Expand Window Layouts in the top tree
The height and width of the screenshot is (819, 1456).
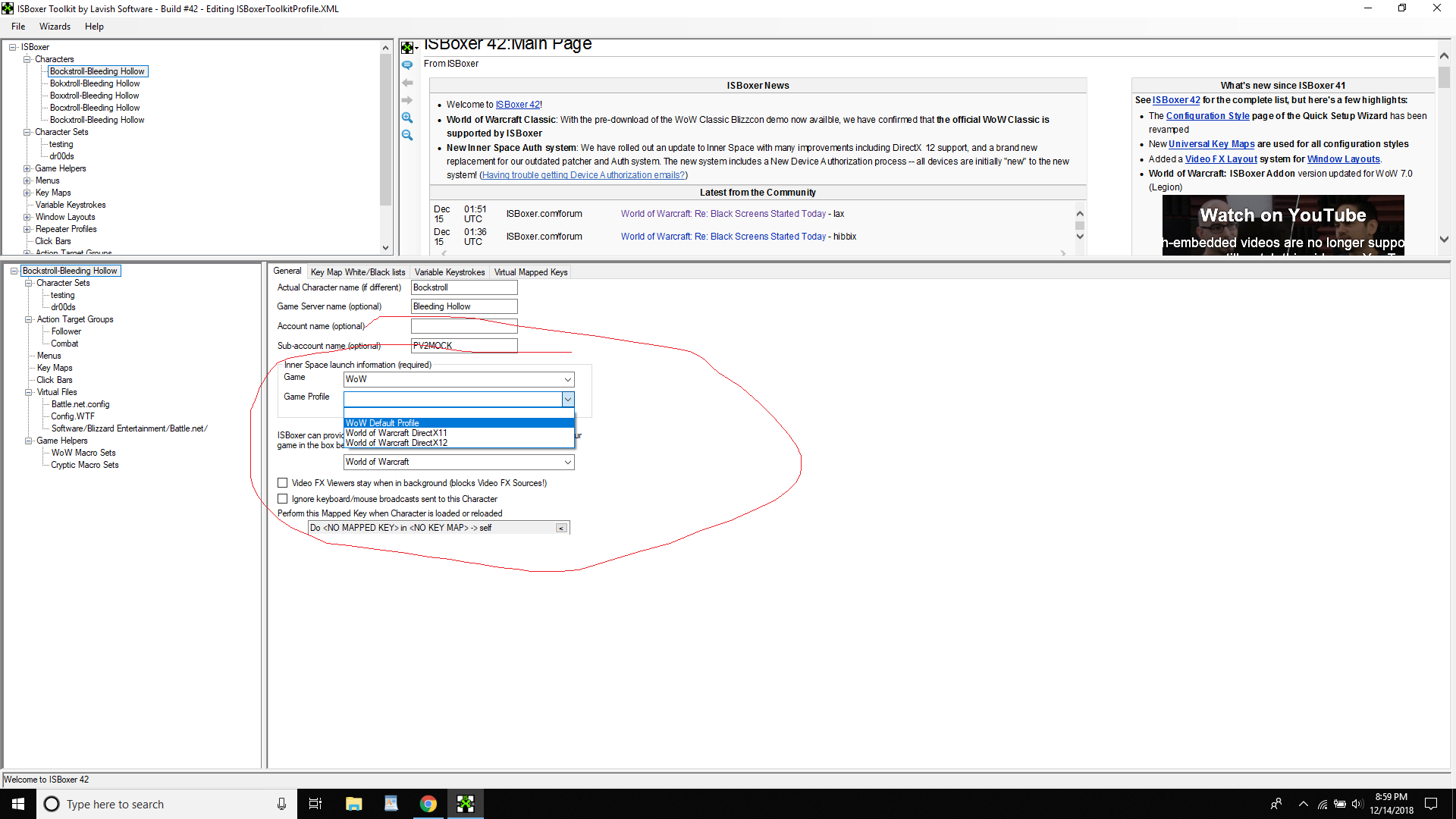[27, 217]
